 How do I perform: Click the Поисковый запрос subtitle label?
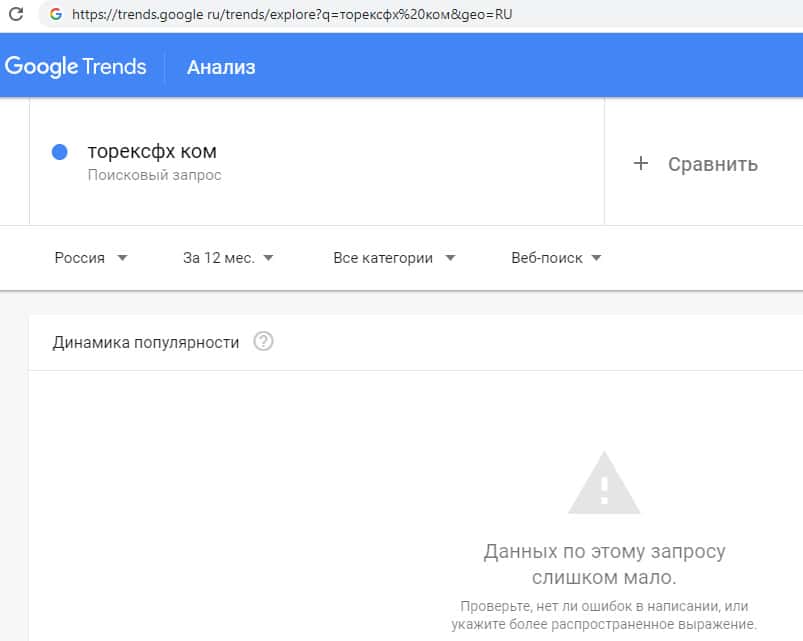click(154, 175)
